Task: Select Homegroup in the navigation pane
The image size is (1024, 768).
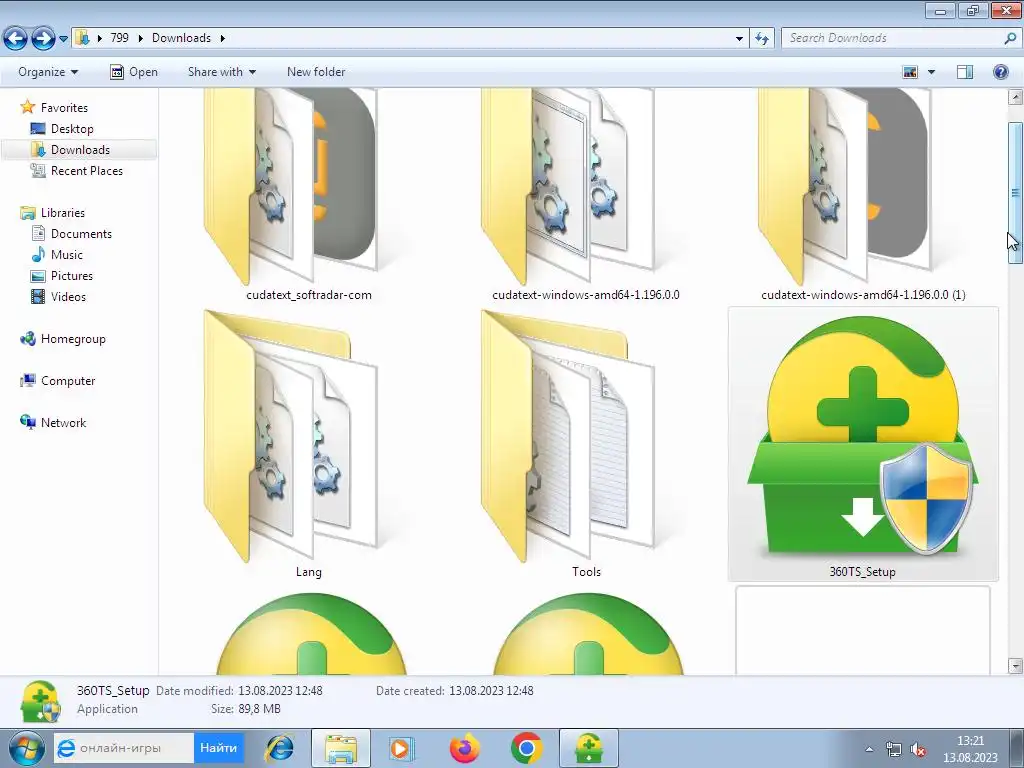Action: [x=73, y=339]
